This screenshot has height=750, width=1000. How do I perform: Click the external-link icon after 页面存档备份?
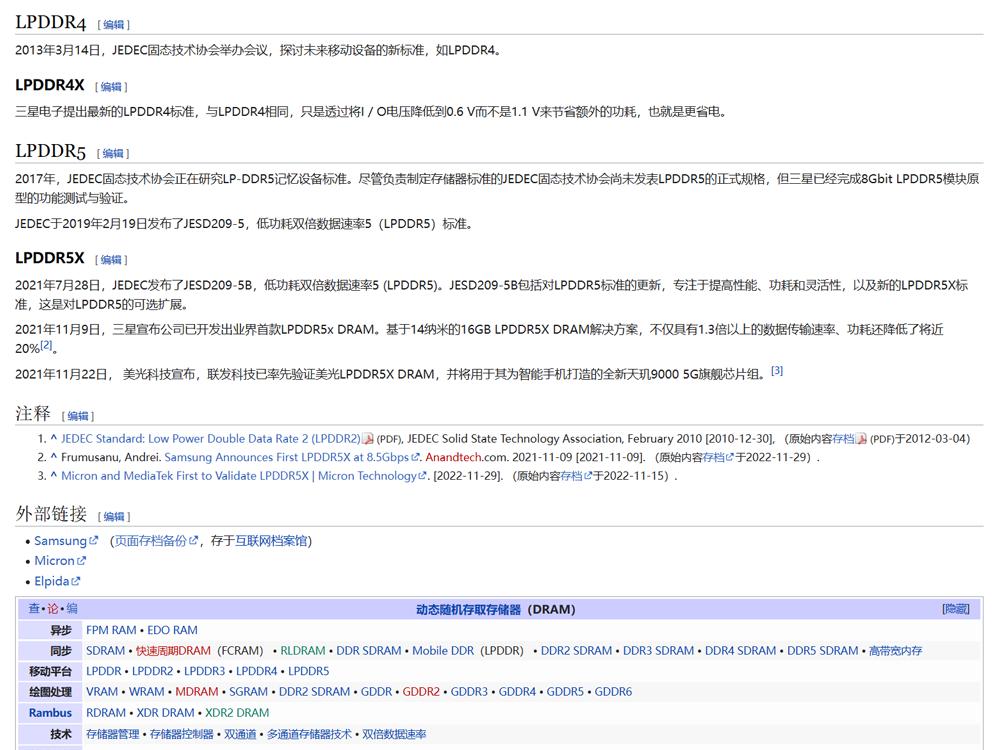click(194, 541)
